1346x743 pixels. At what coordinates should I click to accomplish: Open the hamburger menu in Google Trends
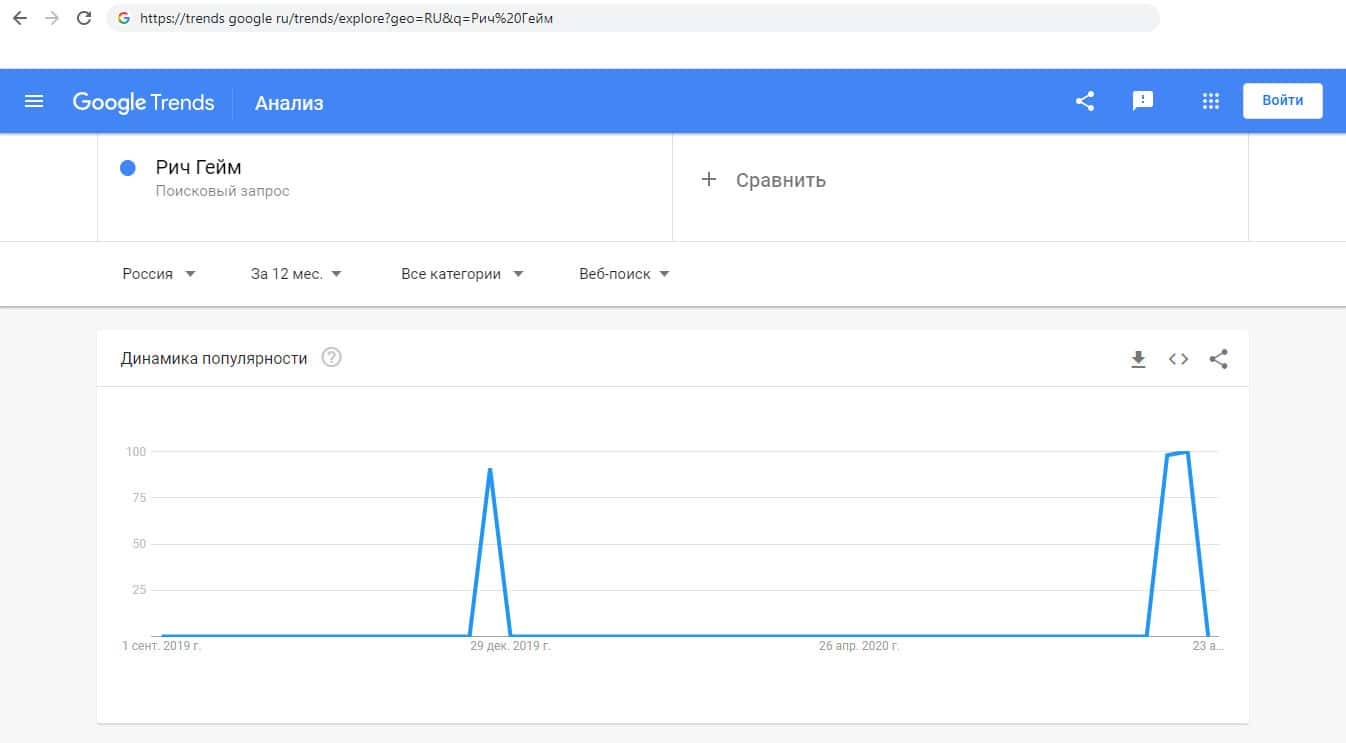(34, 101)
